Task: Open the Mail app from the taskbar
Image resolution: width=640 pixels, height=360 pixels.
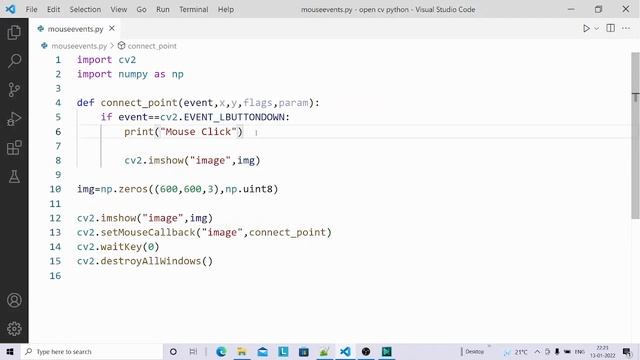Action: (x=262, y=351)
